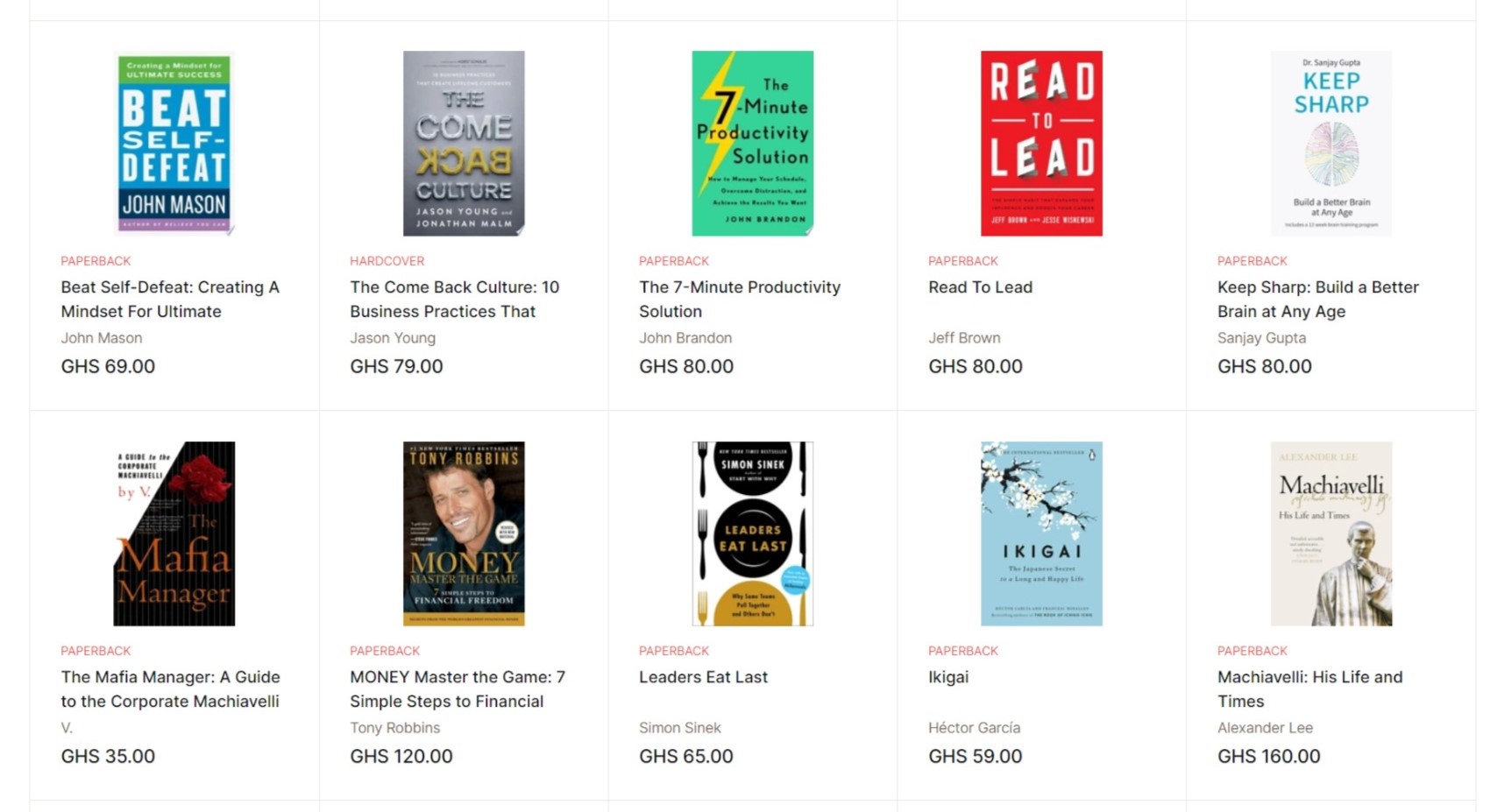Open The Mafia Manager cover image
This screenshot has width=1490, height=812.
[x=174, y=533]
